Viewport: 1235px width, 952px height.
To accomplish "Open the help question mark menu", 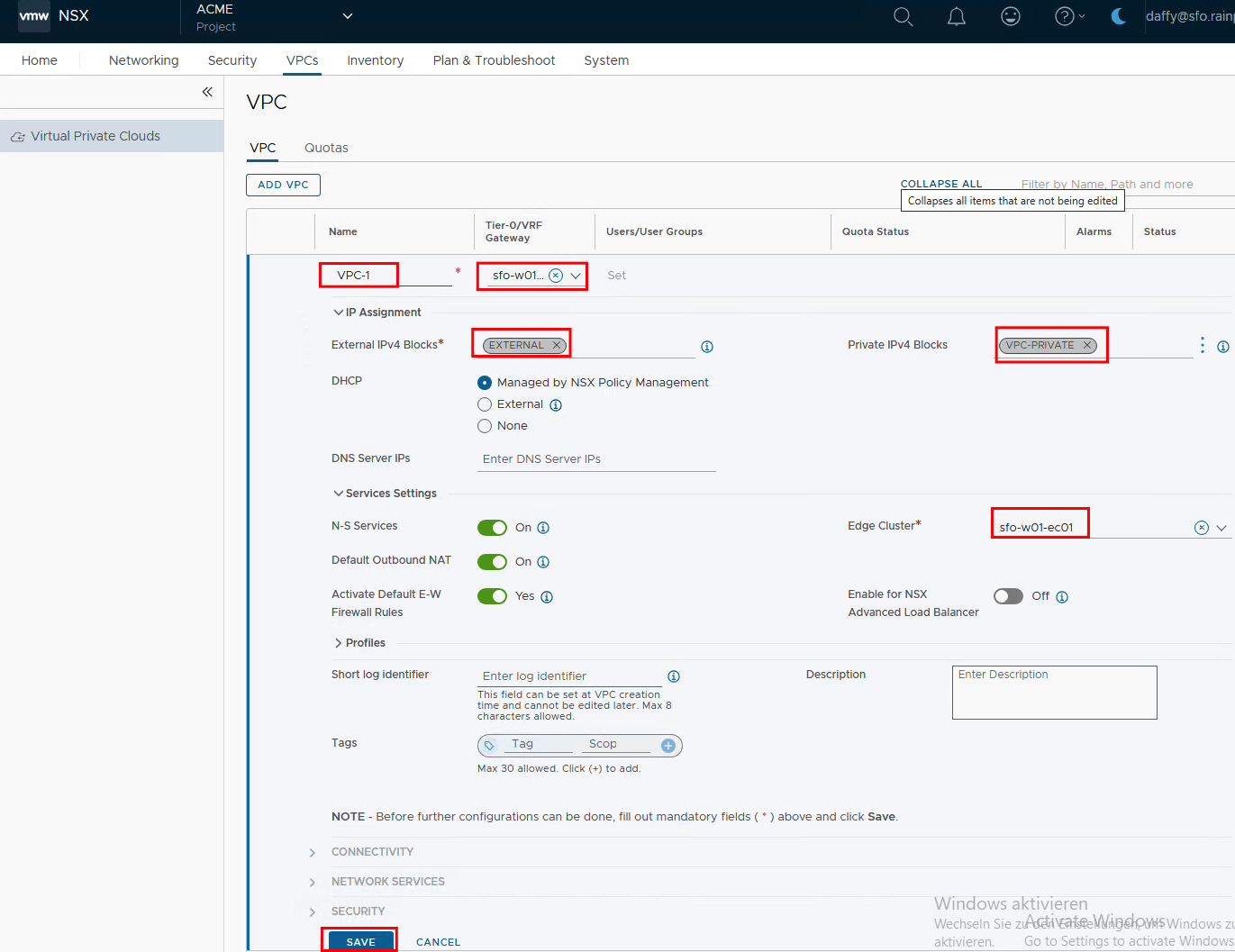I will click(x=1067, y=17).
